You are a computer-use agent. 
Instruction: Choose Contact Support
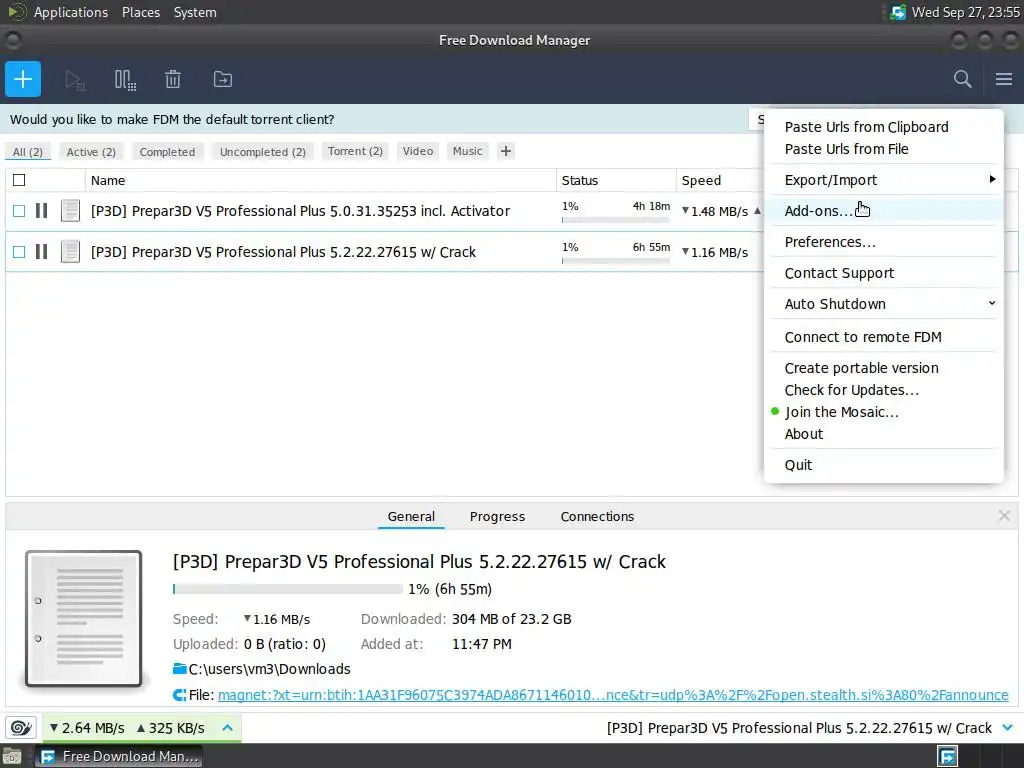[839, 273]
